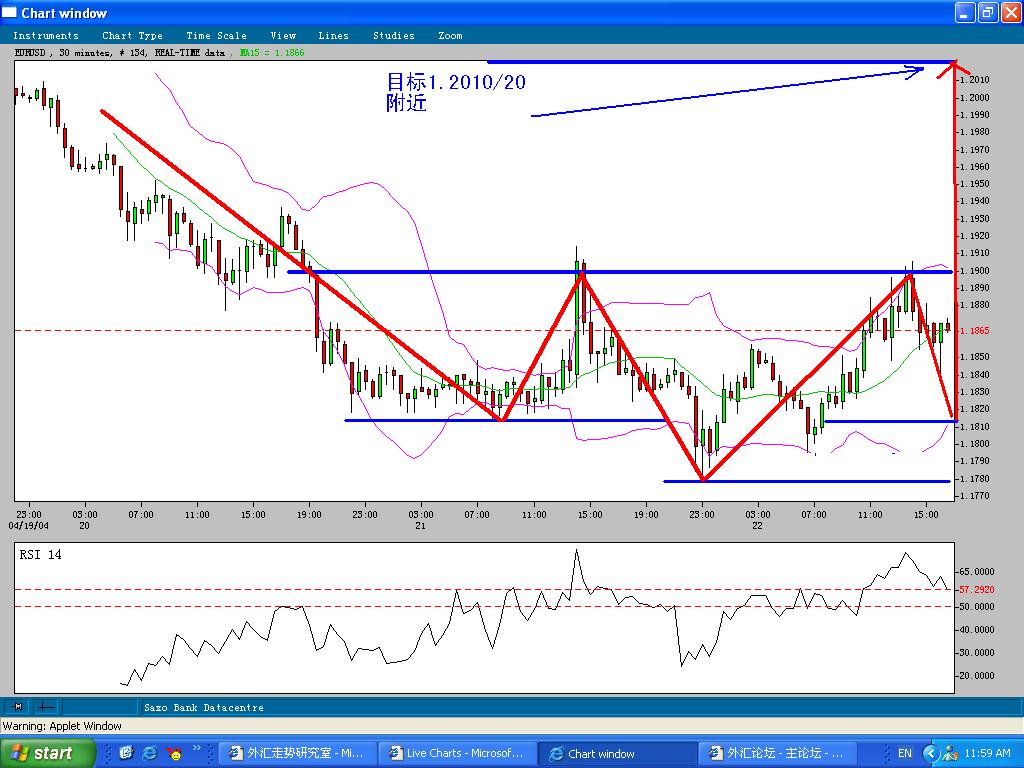Click the Start button
Image resolution: width=1024 pixels, height=768 pixels.
[x=46, y=754]
